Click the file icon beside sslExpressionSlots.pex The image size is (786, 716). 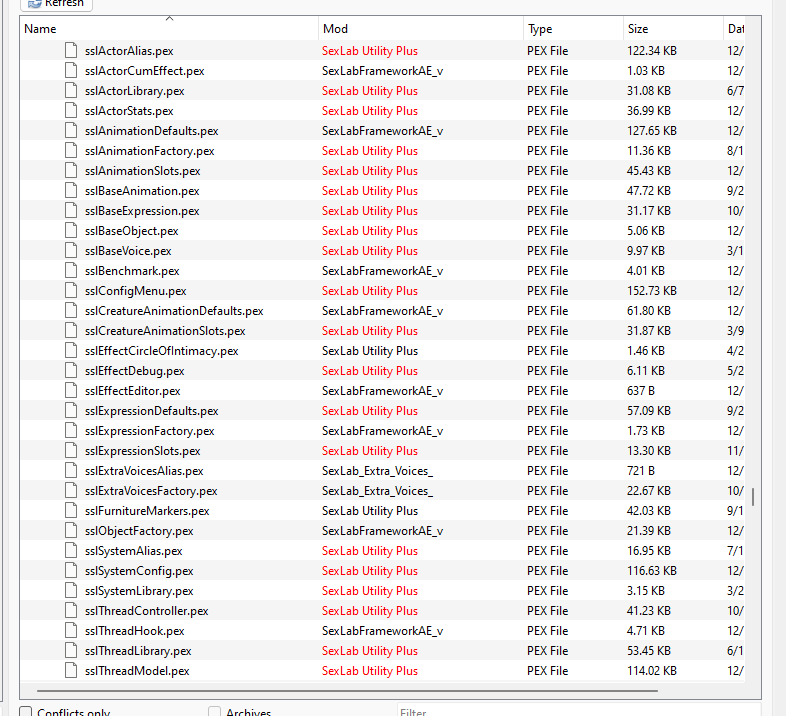[x=71, y=451]
